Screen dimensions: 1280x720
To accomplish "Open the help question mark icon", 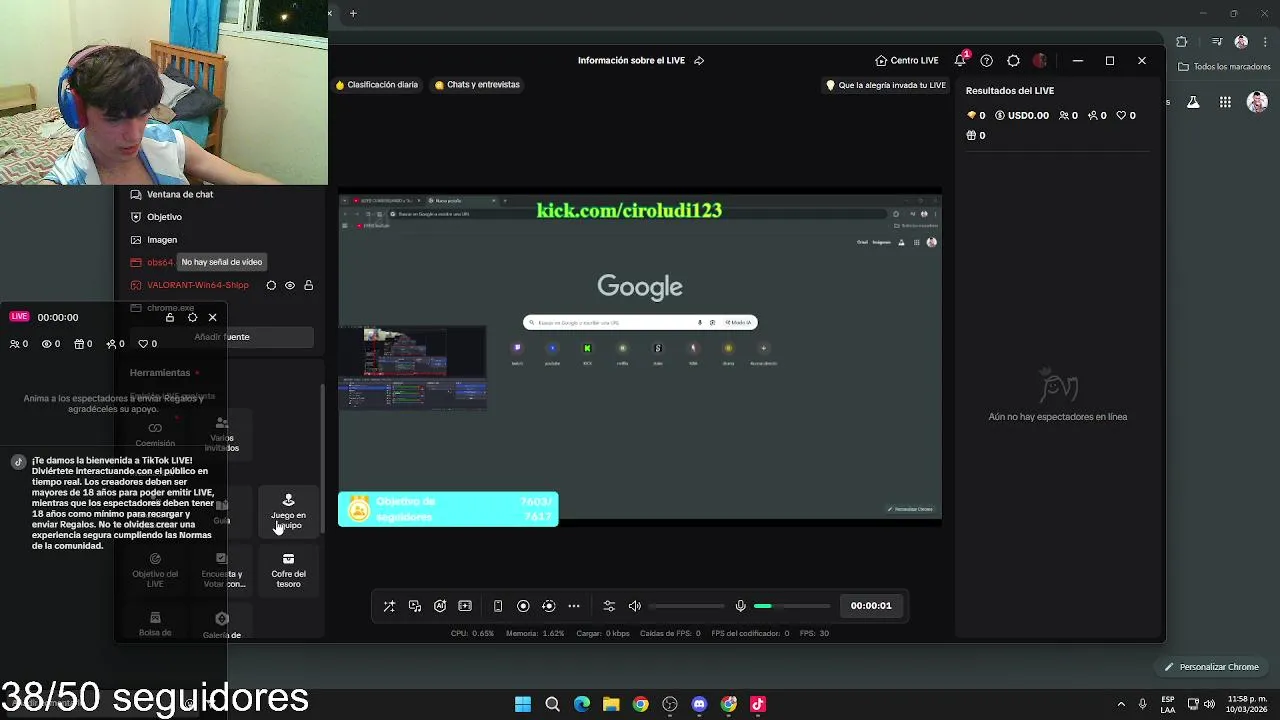I will (986, 60).
